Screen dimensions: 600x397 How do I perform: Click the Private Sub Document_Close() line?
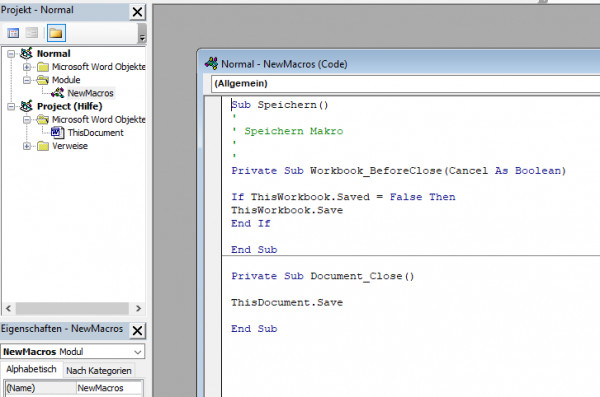click(x=323, y=276)
